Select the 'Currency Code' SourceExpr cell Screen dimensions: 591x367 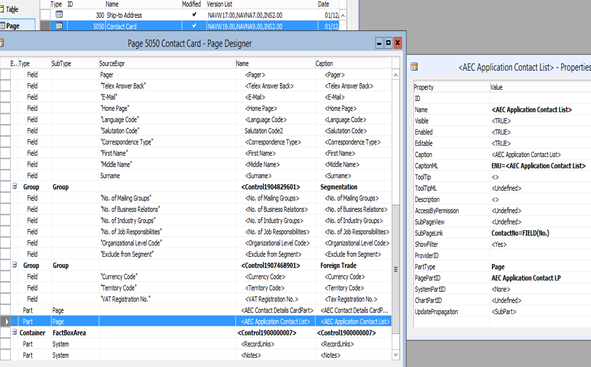(167, 277)
